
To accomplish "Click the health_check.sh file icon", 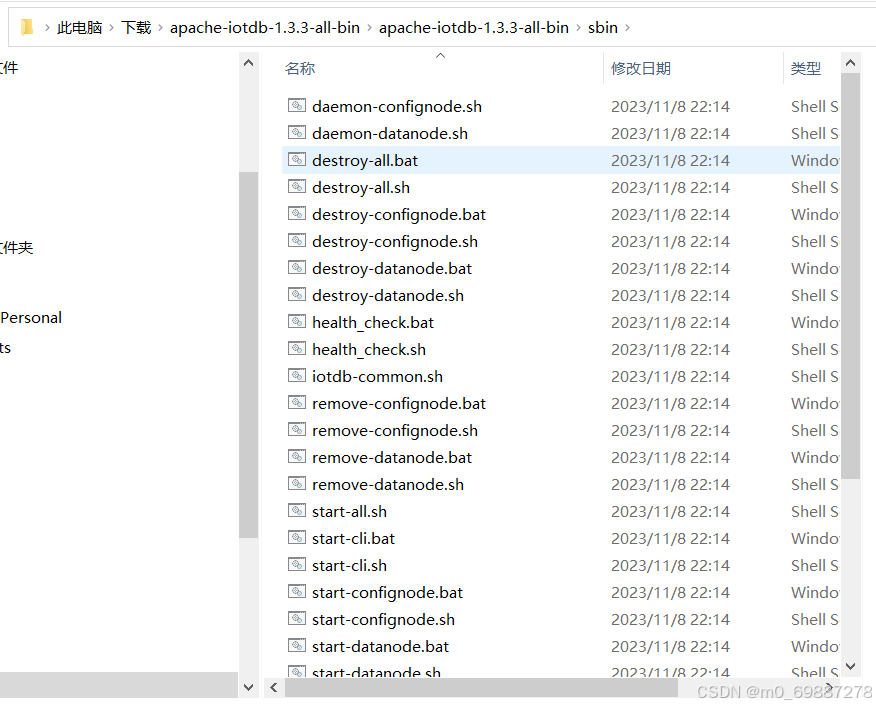I will click(296, 348).
